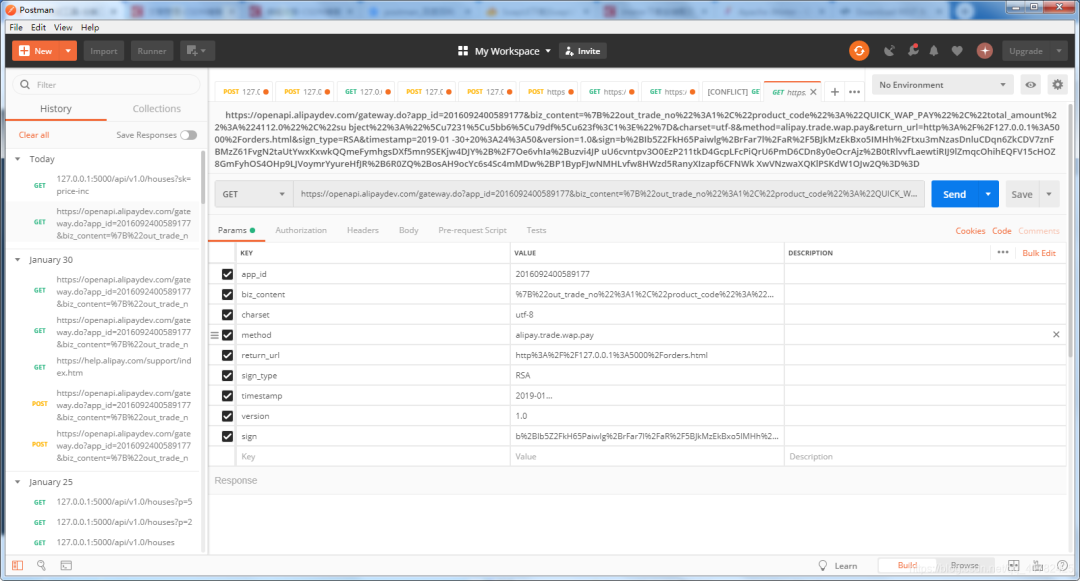Image resolution: width=1080 pixels, height=581 pixels.
Task: Open manage environments gear icon
Action: pyautogui.click(x=1057, y=85)
